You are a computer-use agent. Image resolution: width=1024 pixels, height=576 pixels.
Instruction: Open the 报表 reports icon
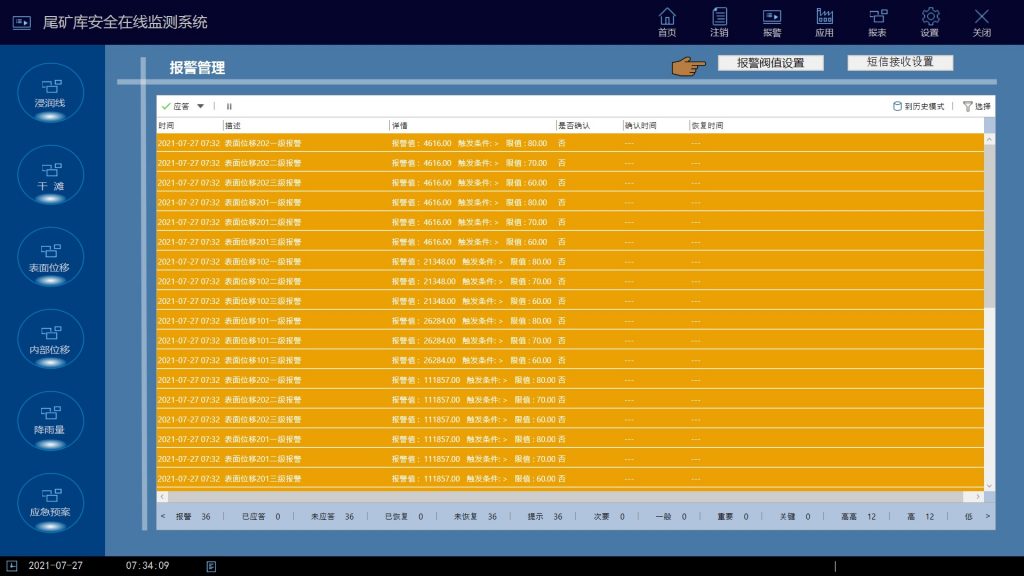(877, 22)
